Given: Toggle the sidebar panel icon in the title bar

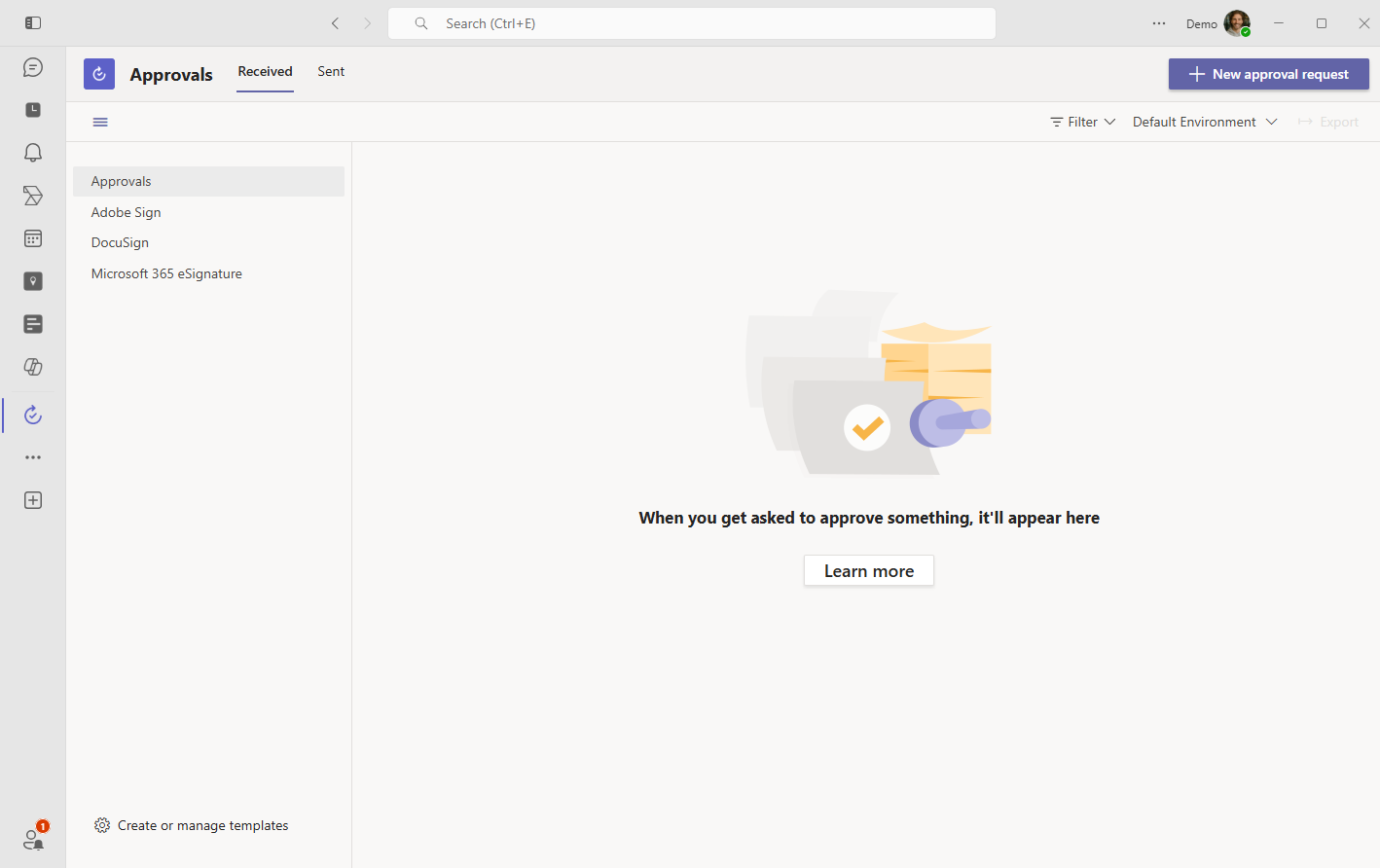Looking at the screenshot, I should 33,22.
